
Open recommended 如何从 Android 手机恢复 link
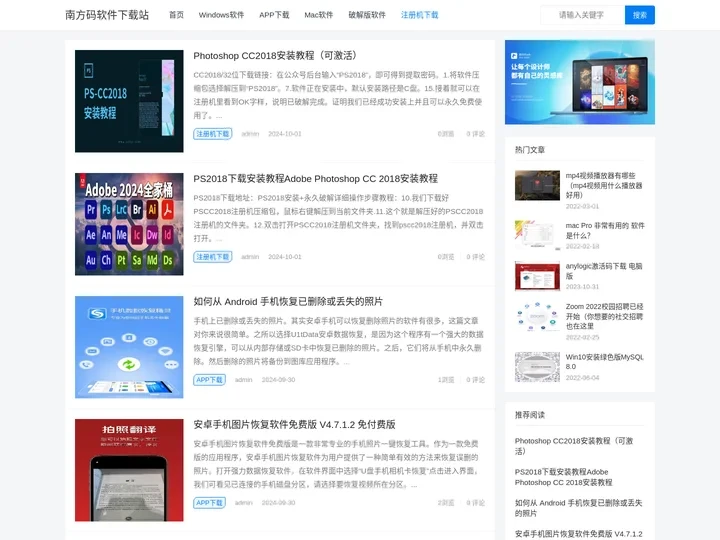[579, 508]
